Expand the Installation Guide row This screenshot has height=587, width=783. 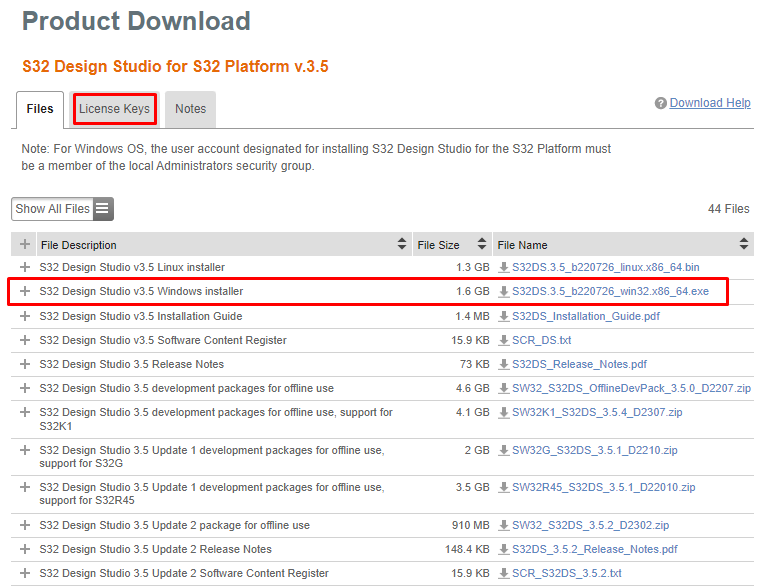[x=25, y=316]
